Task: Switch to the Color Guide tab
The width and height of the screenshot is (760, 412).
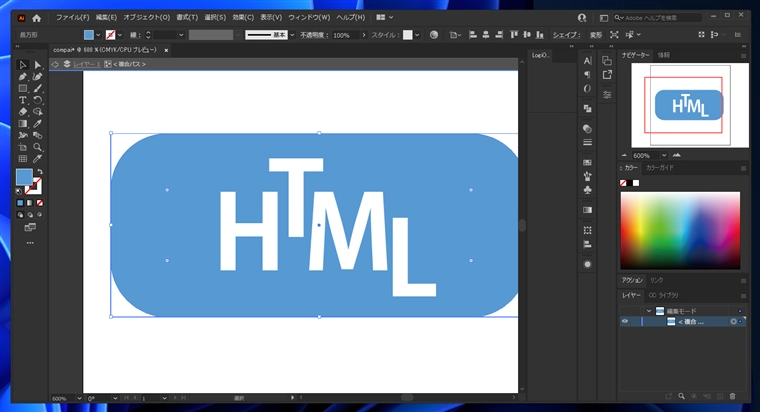Action: (x=660, y=168)
